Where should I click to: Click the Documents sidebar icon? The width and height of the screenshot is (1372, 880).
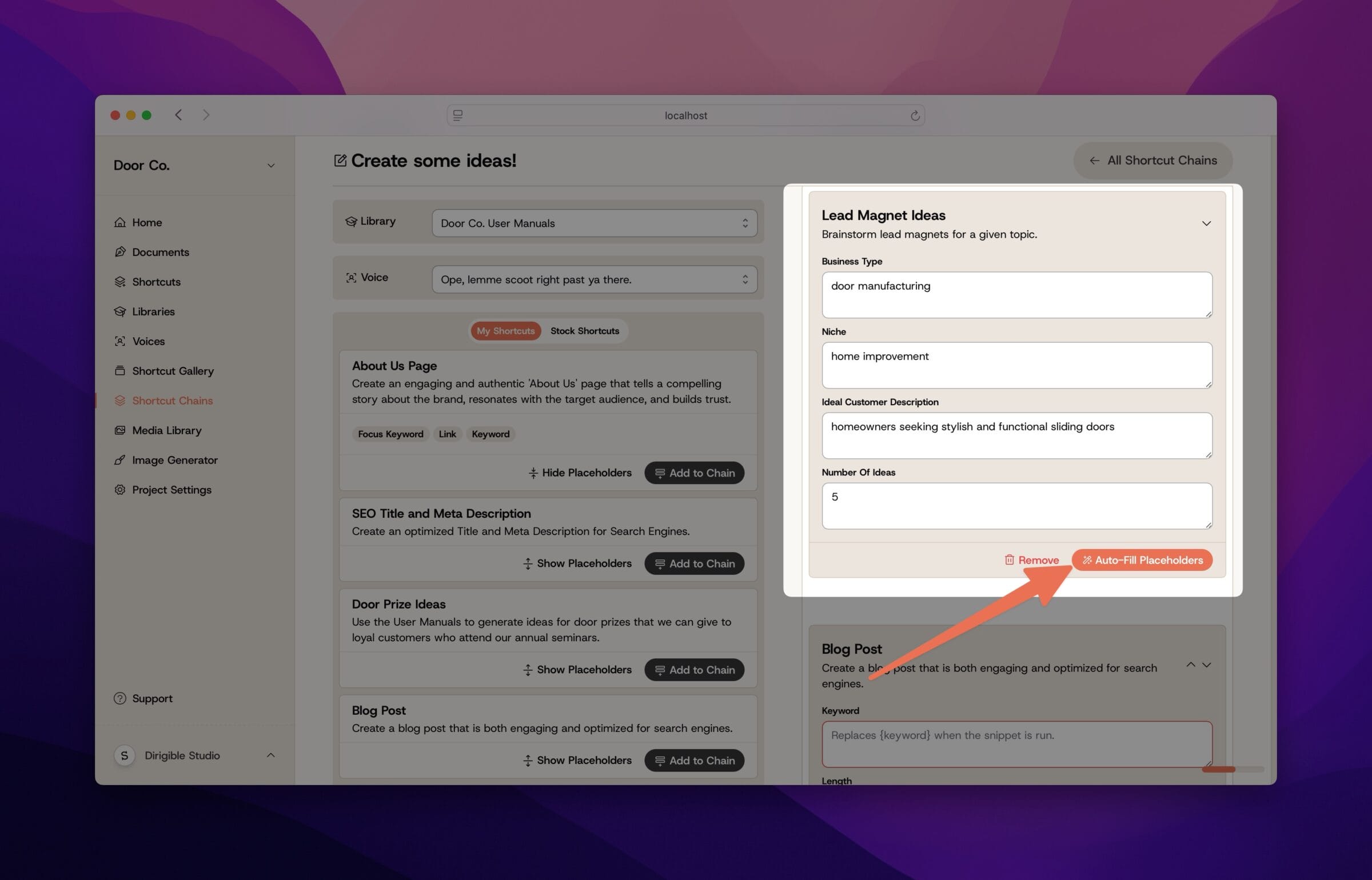[119, 252]
